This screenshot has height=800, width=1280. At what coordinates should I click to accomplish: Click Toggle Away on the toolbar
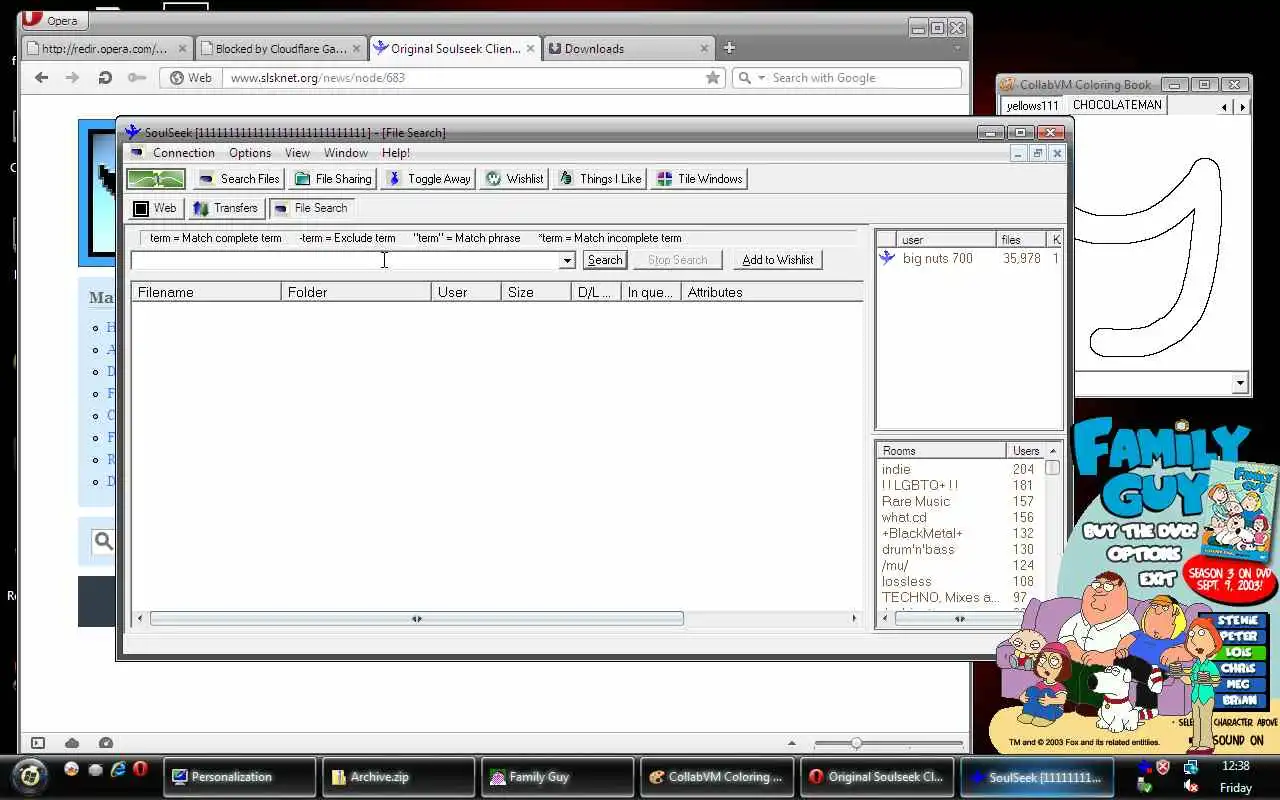429,179
